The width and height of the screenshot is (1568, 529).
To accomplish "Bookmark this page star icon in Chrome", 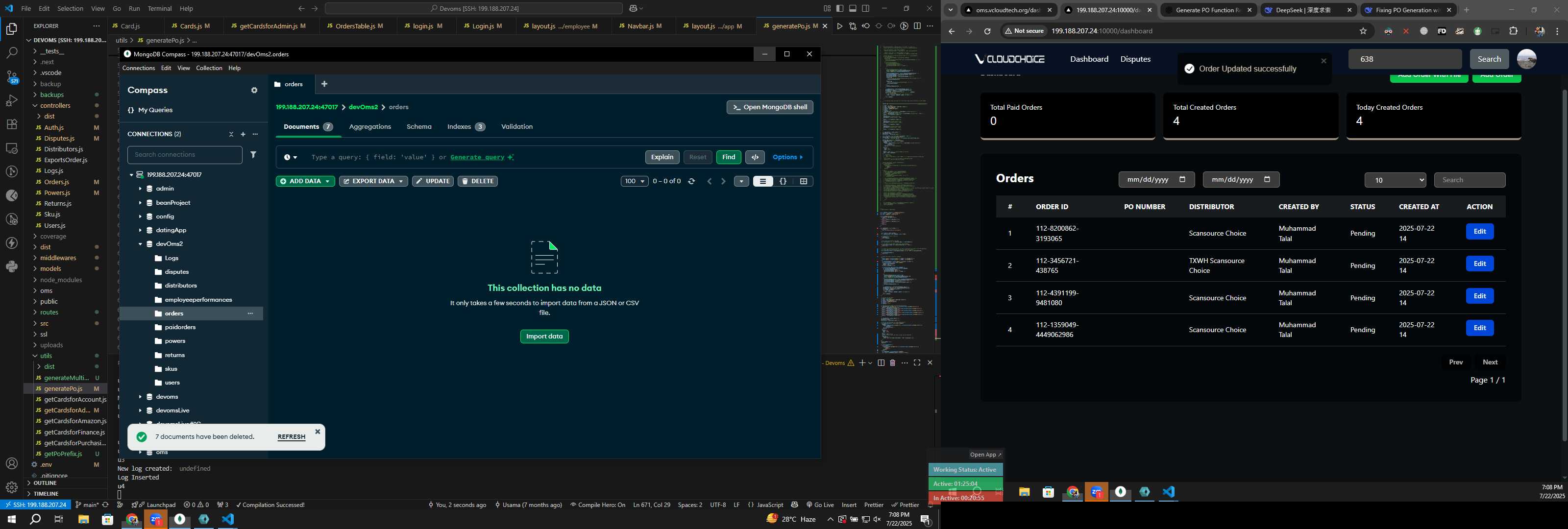I will click(1363, 31).
